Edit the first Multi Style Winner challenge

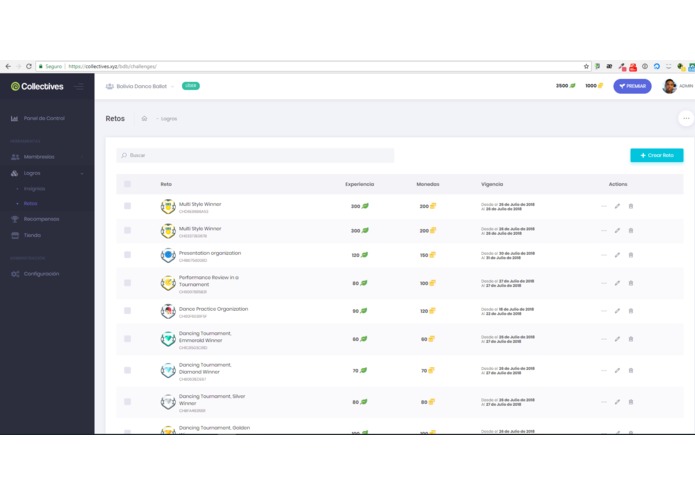point(617,206)
